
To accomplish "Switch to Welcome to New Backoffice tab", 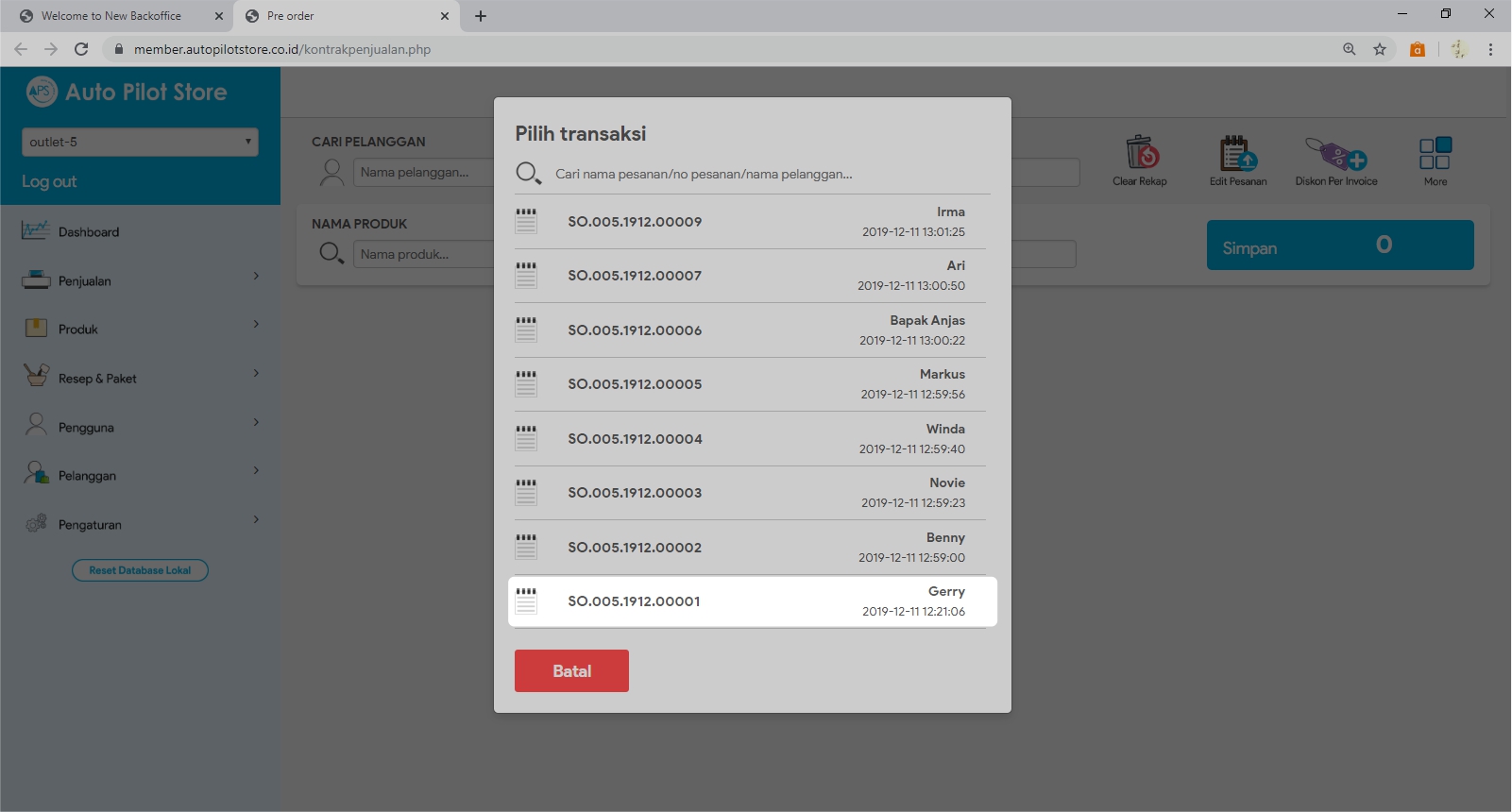I will click(x=111, y=16).
